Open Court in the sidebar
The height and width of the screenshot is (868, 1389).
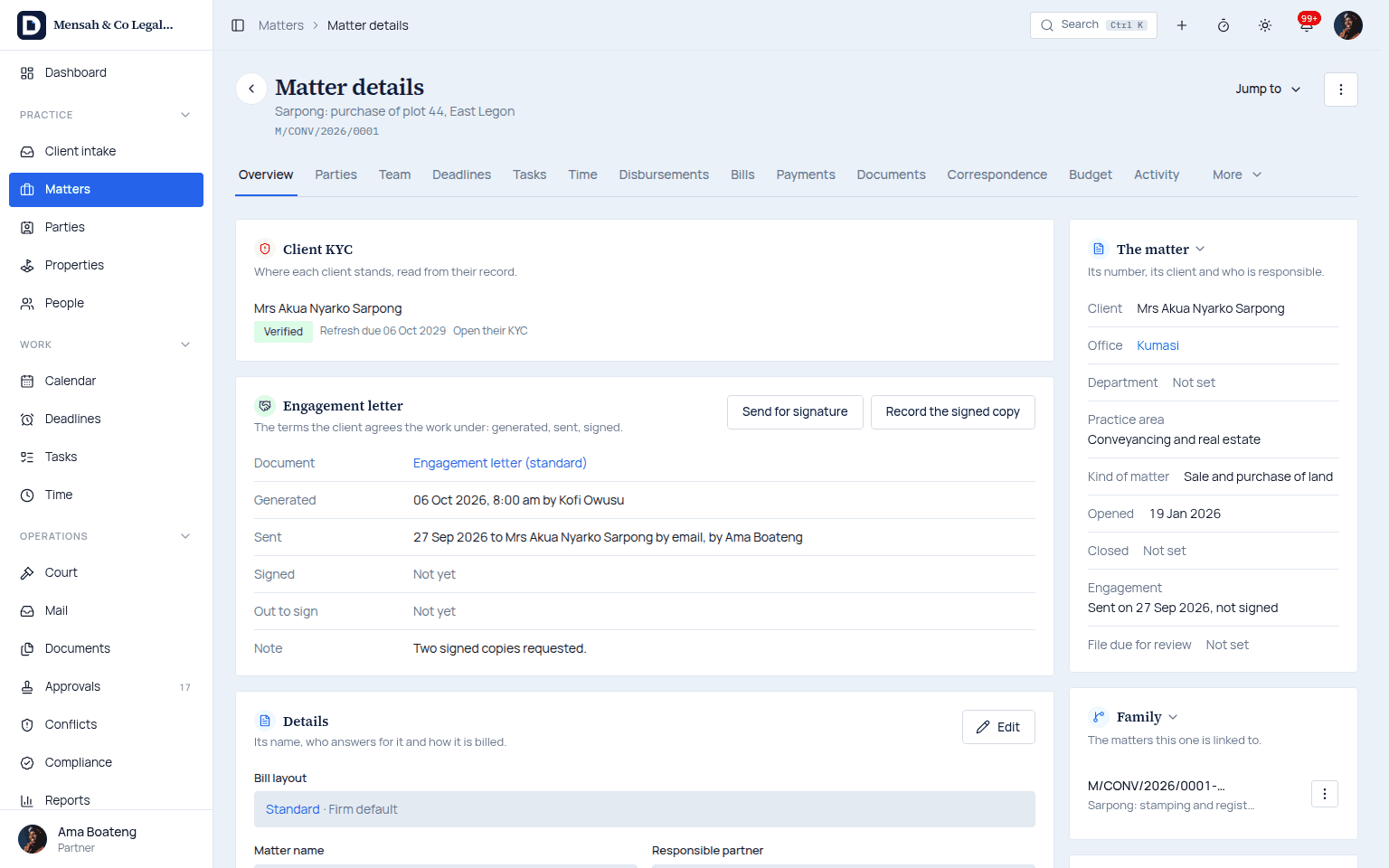point(106,572)
